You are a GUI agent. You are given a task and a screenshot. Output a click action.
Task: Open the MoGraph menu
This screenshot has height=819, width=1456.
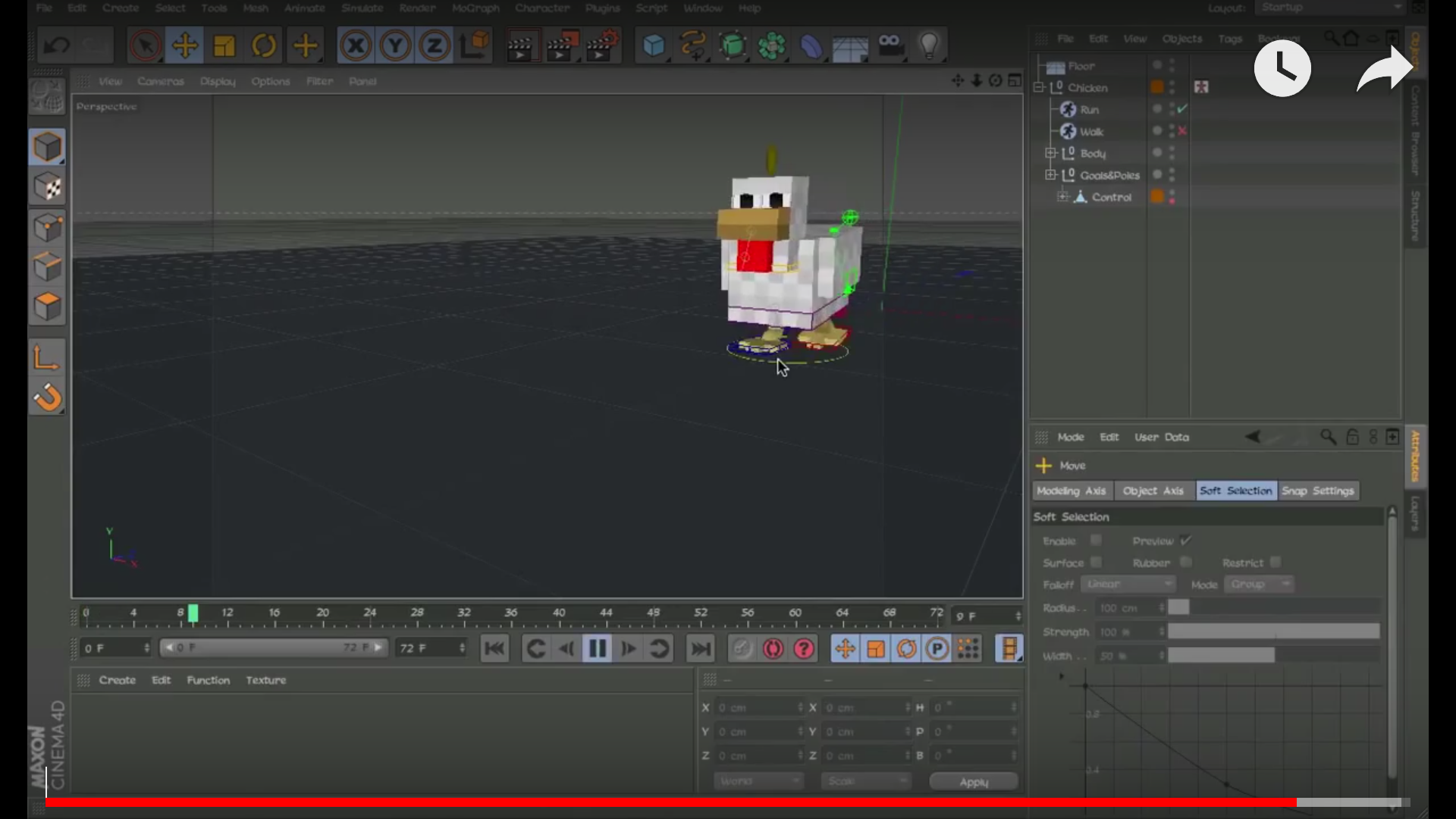[475, 8]
